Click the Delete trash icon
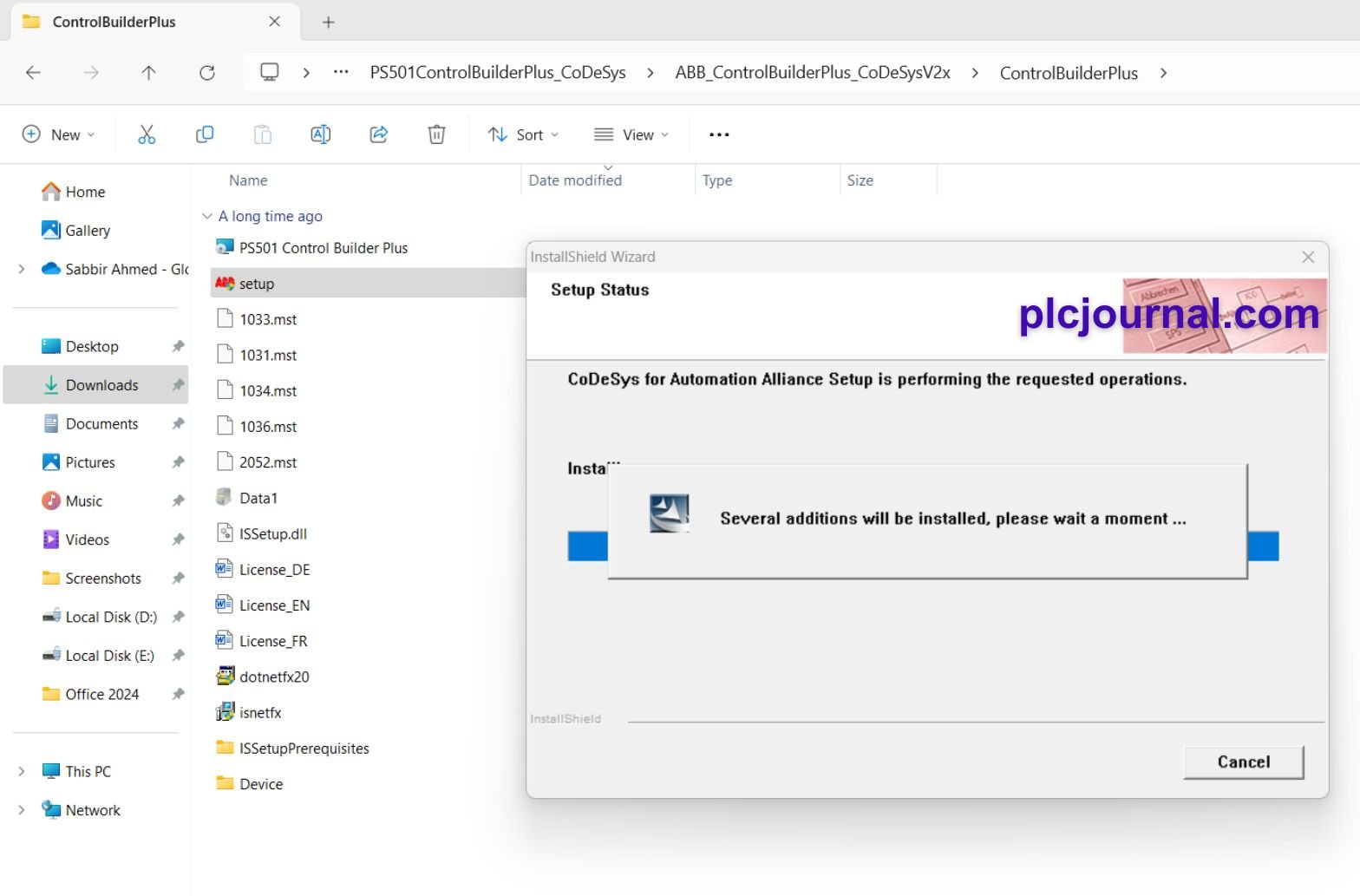The height and width of the screenshot is (896, 1360). pyautogui.click(x=436, y=134)
